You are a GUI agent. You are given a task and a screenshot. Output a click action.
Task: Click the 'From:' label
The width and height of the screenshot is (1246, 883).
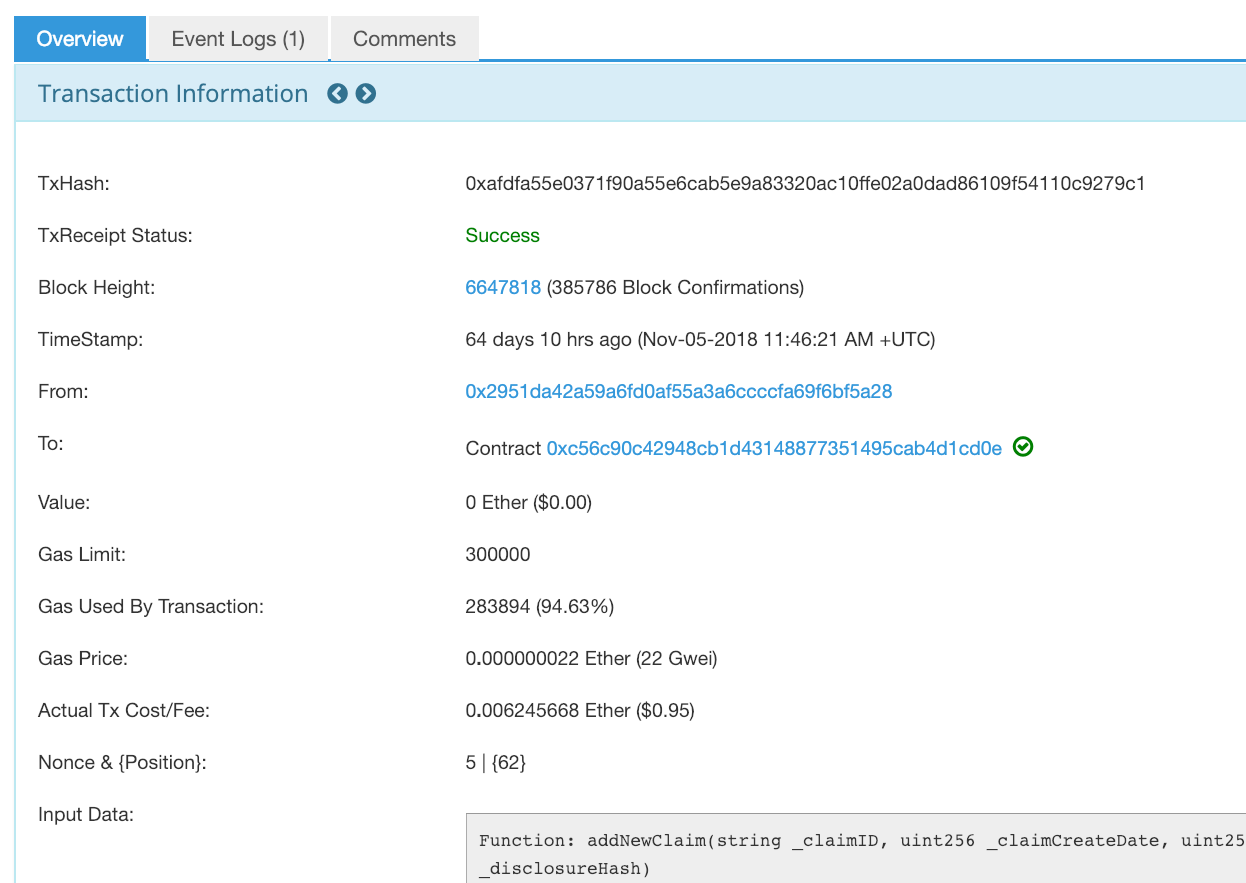point(63,391)
